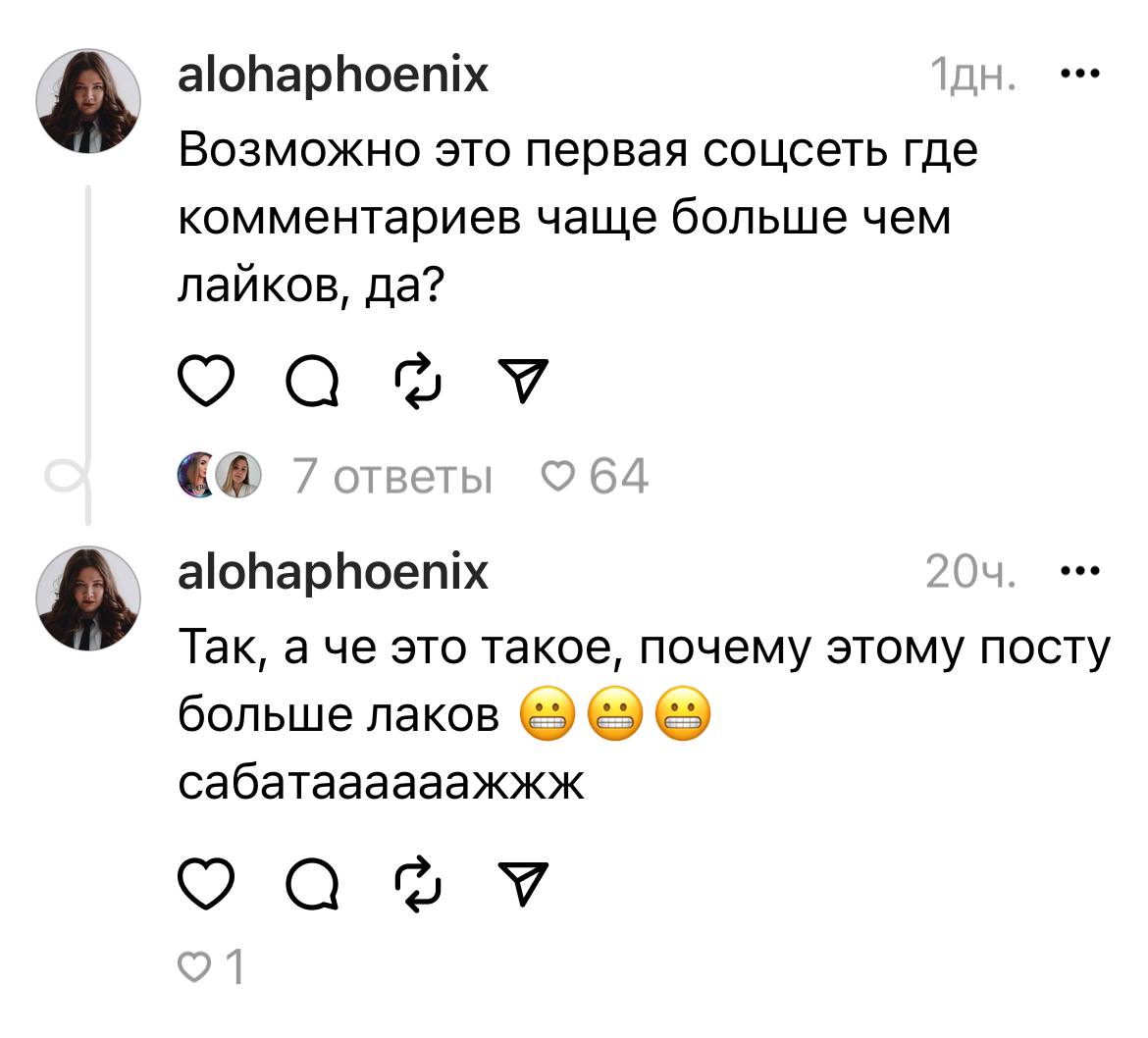
Task: Share the second post with the arrow icon
Action: [x=523, y=883]
